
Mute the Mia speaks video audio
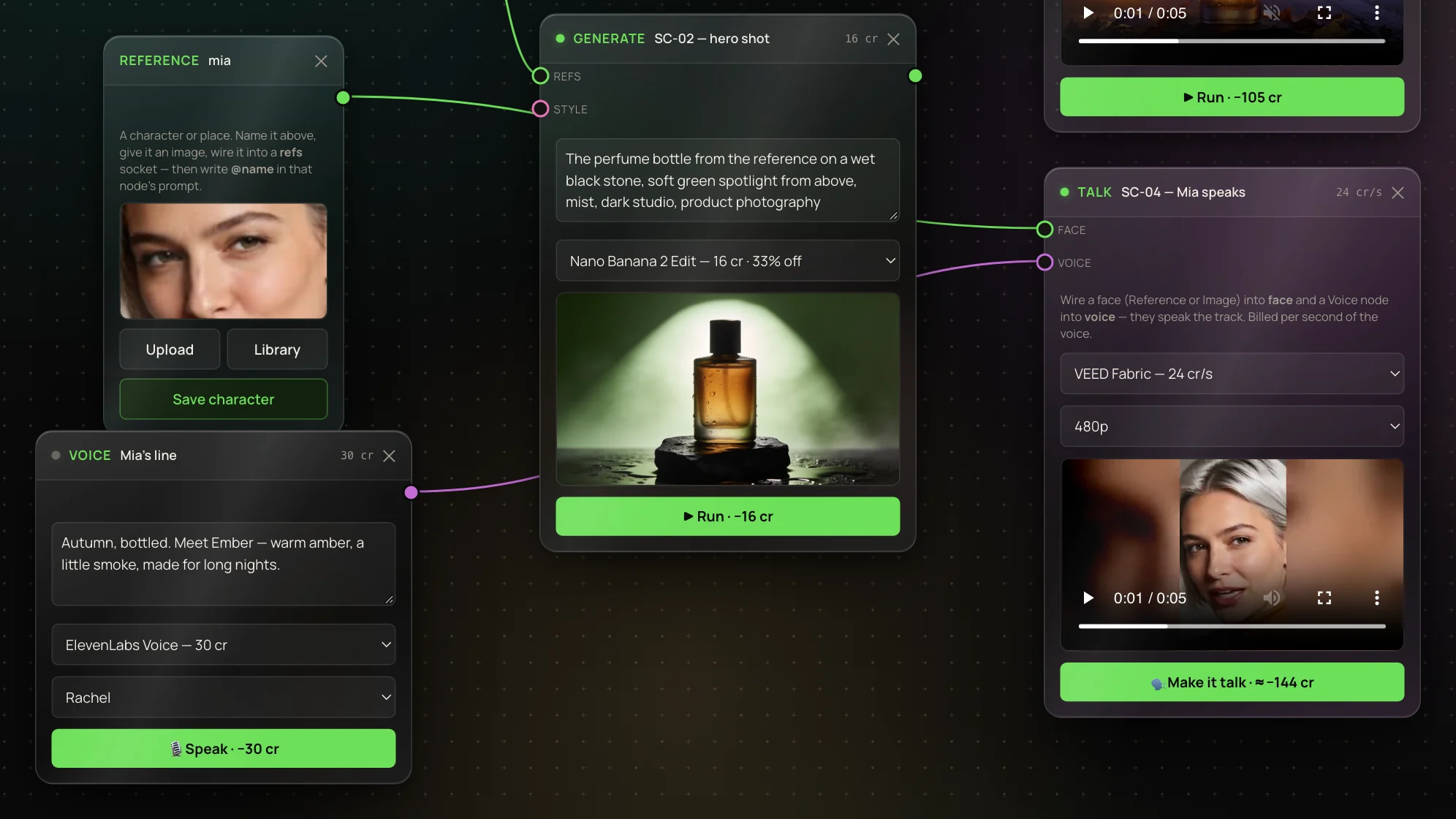pyautogui.click(x=1272, y=598)
